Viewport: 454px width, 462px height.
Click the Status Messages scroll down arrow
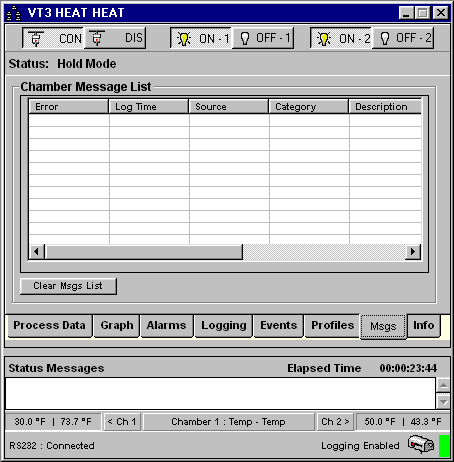pos(443,402)
